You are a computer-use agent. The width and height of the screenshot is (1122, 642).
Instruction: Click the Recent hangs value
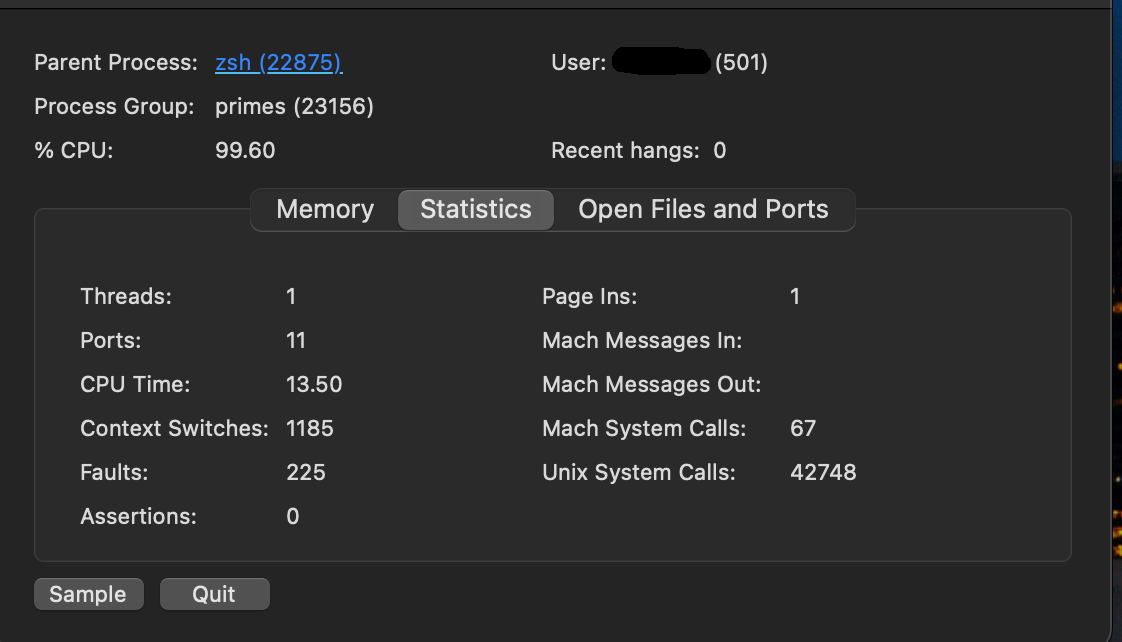coord(720,151)
